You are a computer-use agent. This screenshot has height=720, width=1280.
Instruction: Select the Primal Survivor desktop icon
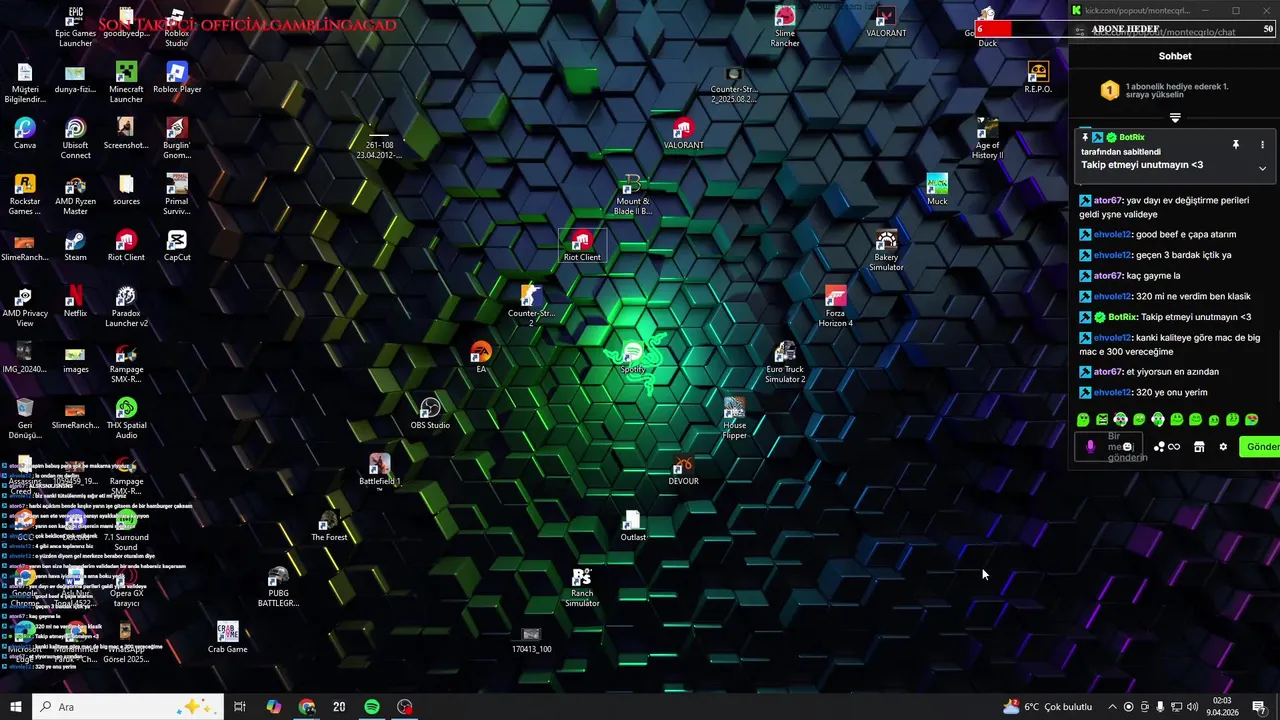(x=177, y=195)
